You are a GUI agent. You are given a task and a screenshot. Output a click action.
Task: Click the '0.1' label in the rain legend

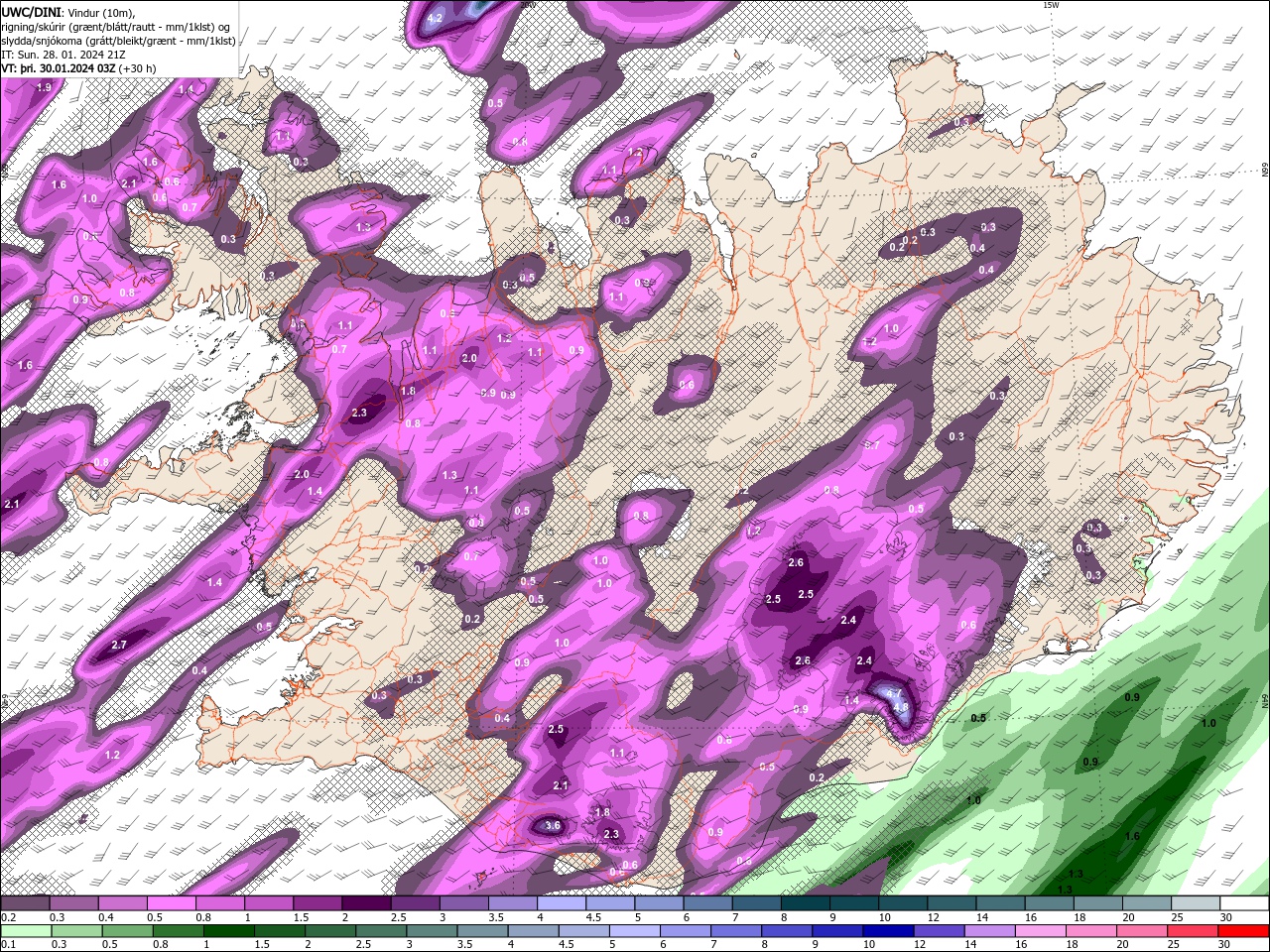(9, 944)
